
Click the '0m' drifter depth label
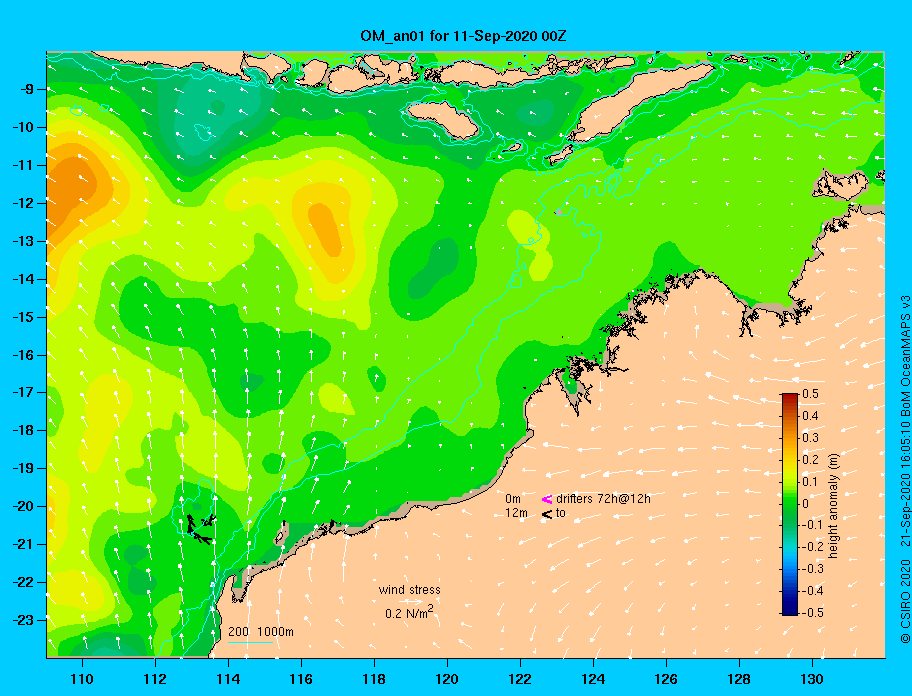(x=512, y=499)
